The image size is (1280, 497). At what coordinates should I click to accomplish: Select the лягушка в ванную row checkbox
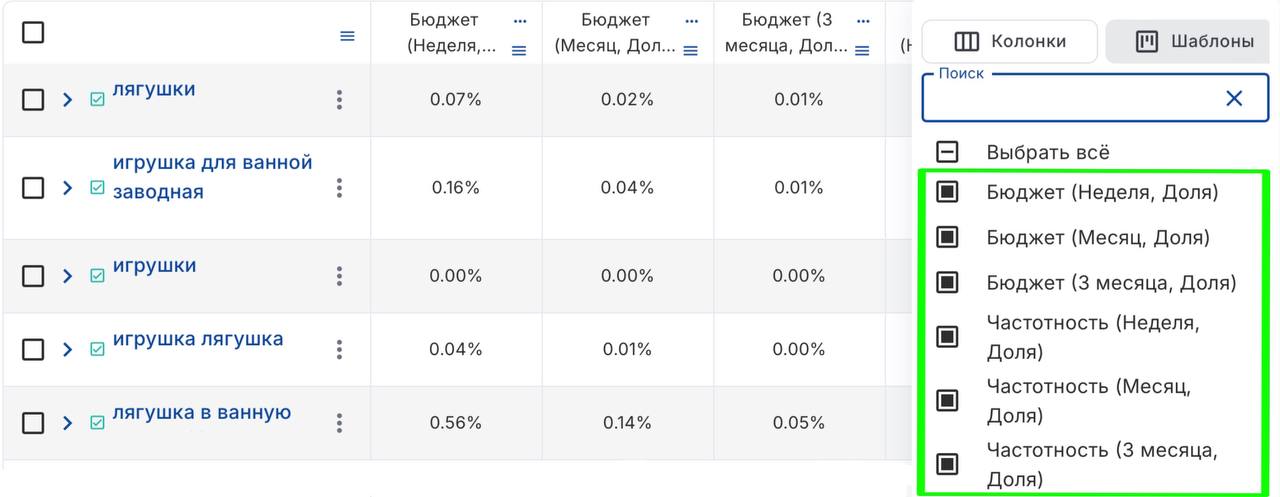33,423
